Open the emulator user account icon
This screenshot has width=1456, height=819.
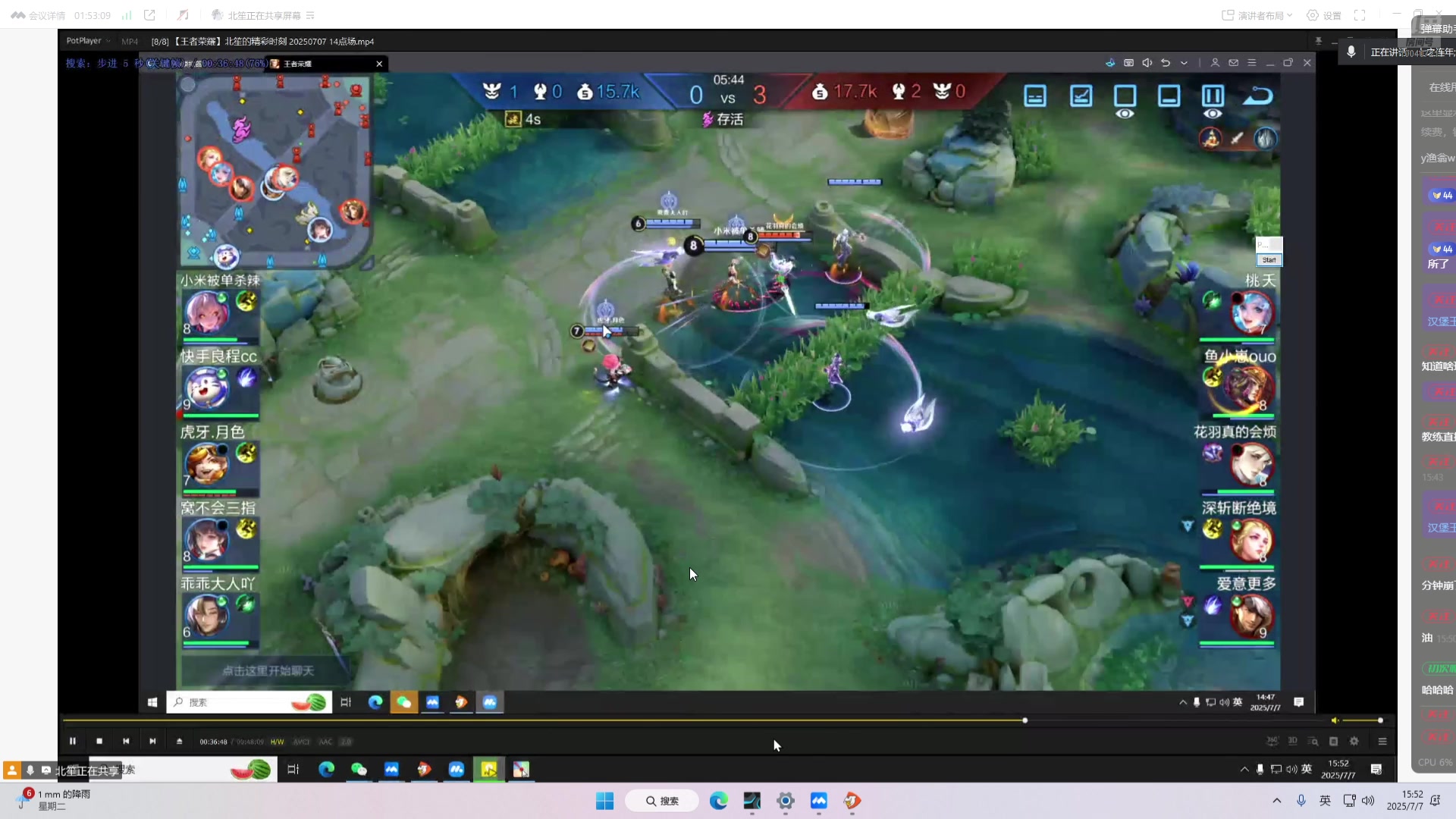(1215, 63)
